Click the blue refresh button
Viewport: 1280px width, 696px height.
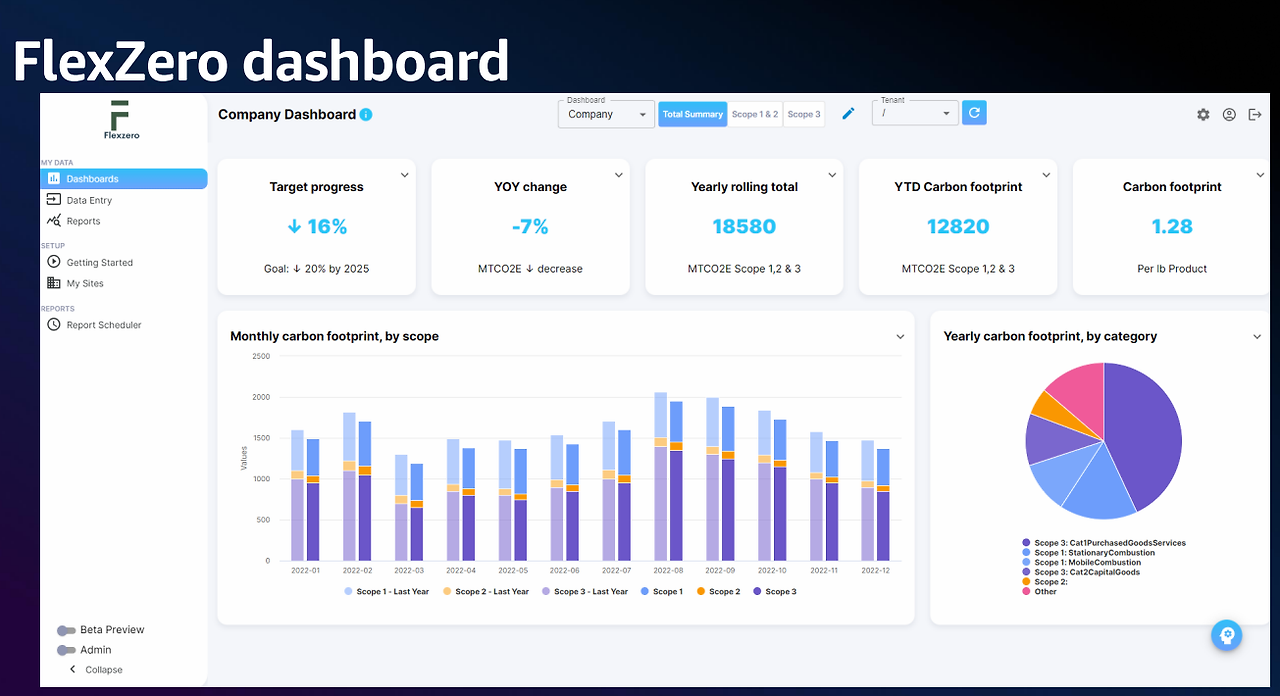974,112
